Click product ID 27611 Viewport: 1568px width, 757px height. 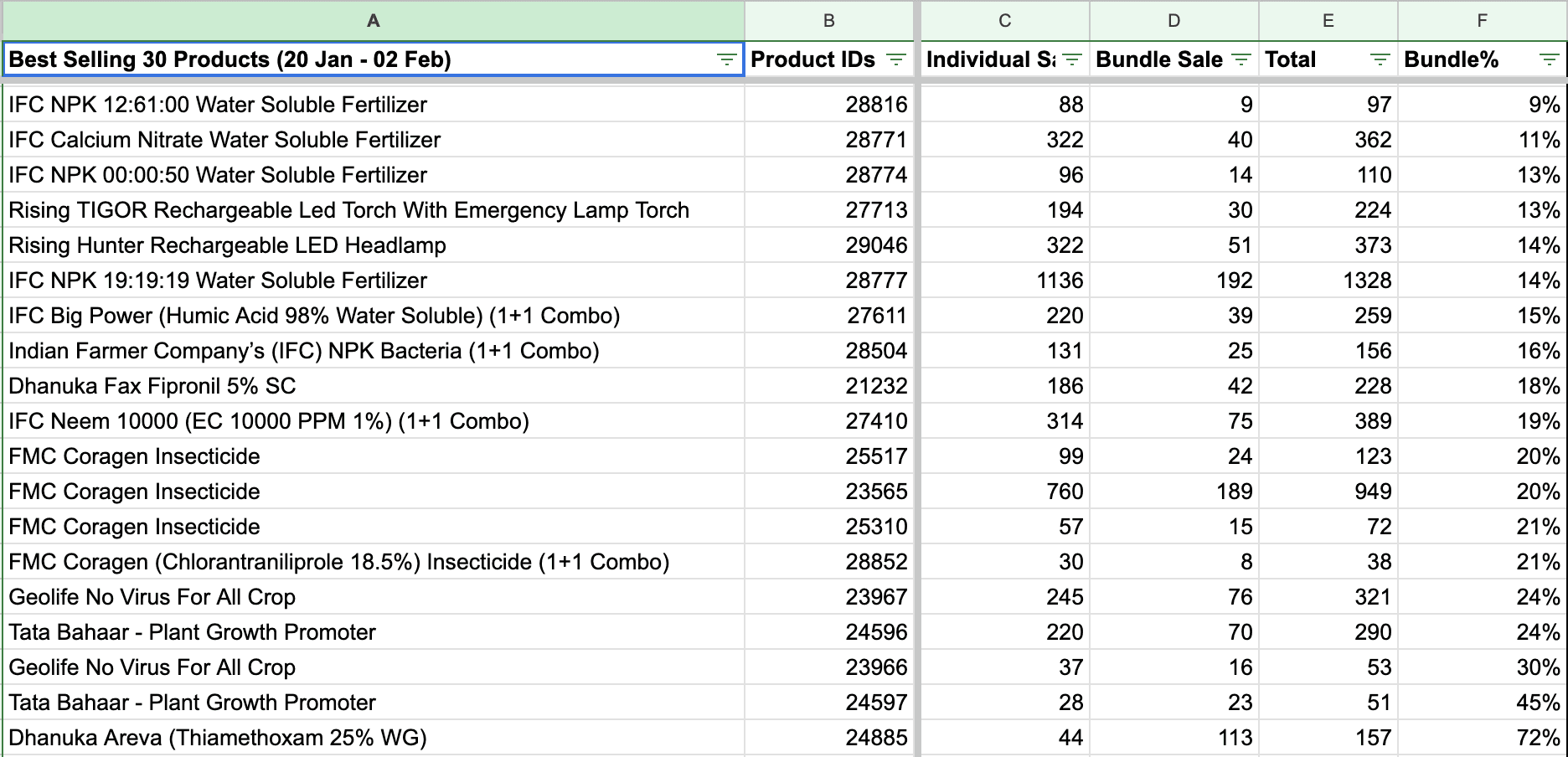pyautogui.click(x=829, y=316)
